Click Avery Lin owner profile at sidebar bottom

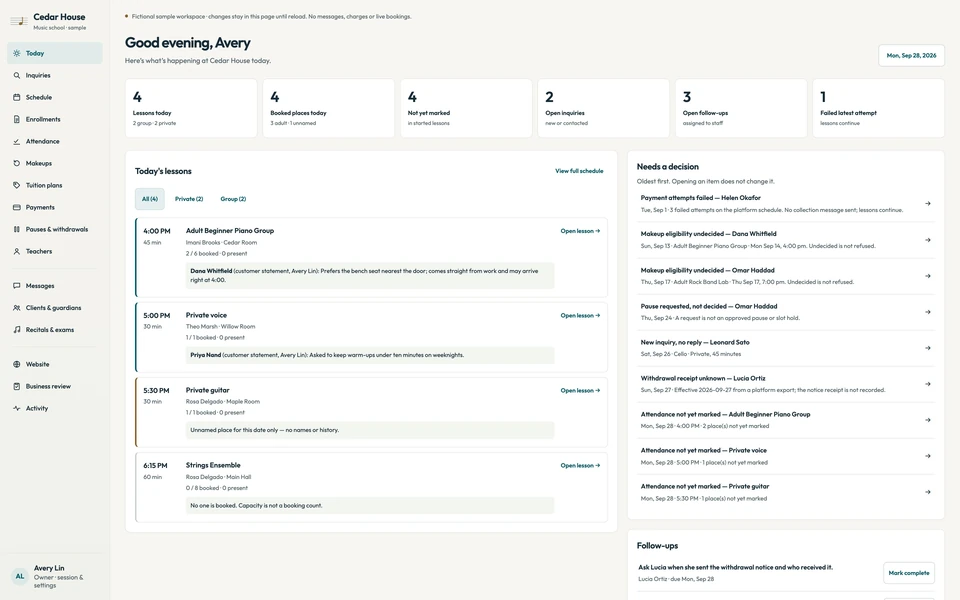[x=54, y=576]
